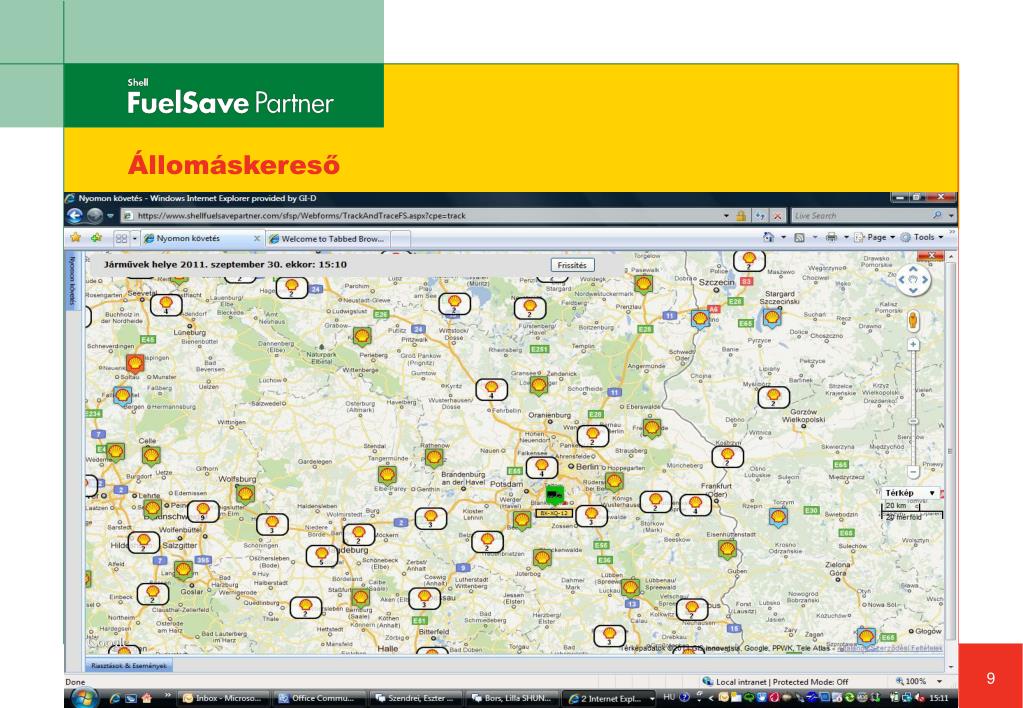1023x708 pixels.
Task: Open the Quick Tabs grid view
Action: 121,238
